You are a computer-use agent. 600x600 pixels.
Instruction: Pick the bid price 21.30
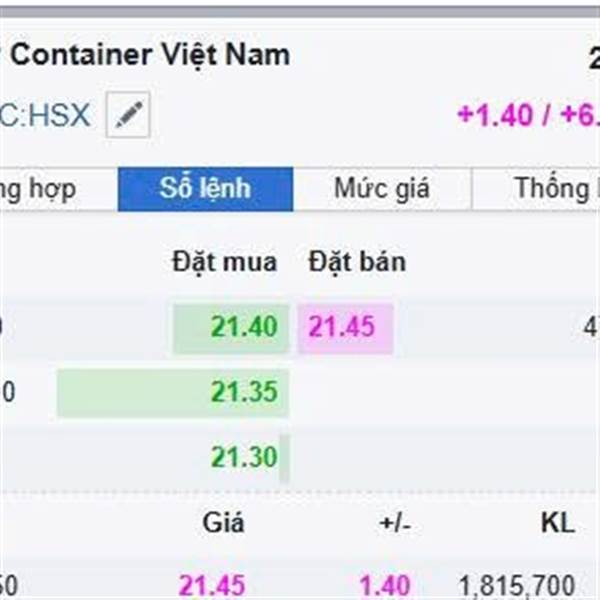(x=244, y=457)
